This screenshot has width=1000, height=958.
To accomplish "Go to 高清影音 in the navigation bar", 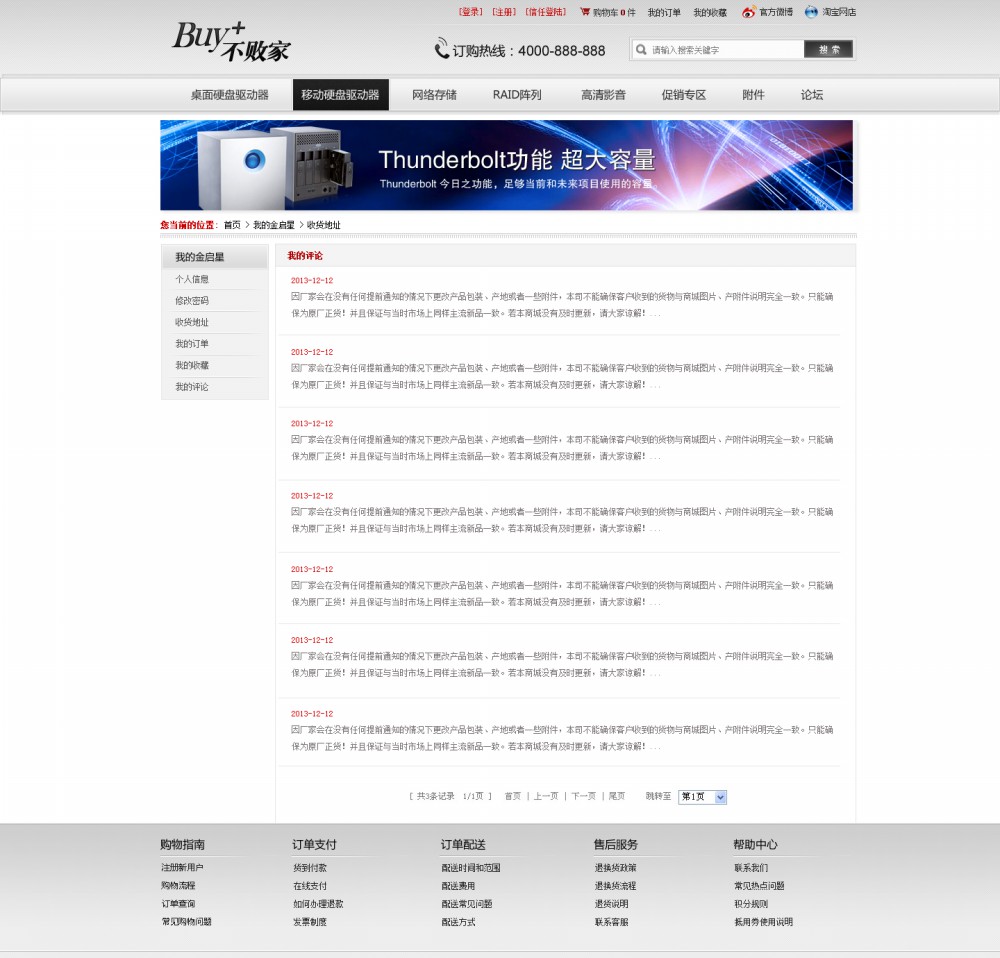I will click(603, 95).
